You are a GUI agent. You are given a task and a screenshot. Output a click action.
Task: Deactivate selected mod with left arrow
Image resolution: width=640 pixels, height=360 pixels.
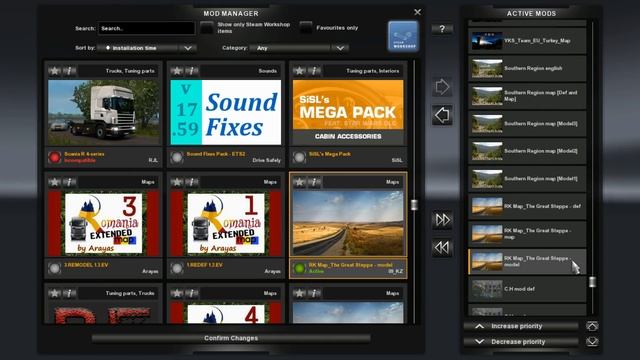point(442,115)
